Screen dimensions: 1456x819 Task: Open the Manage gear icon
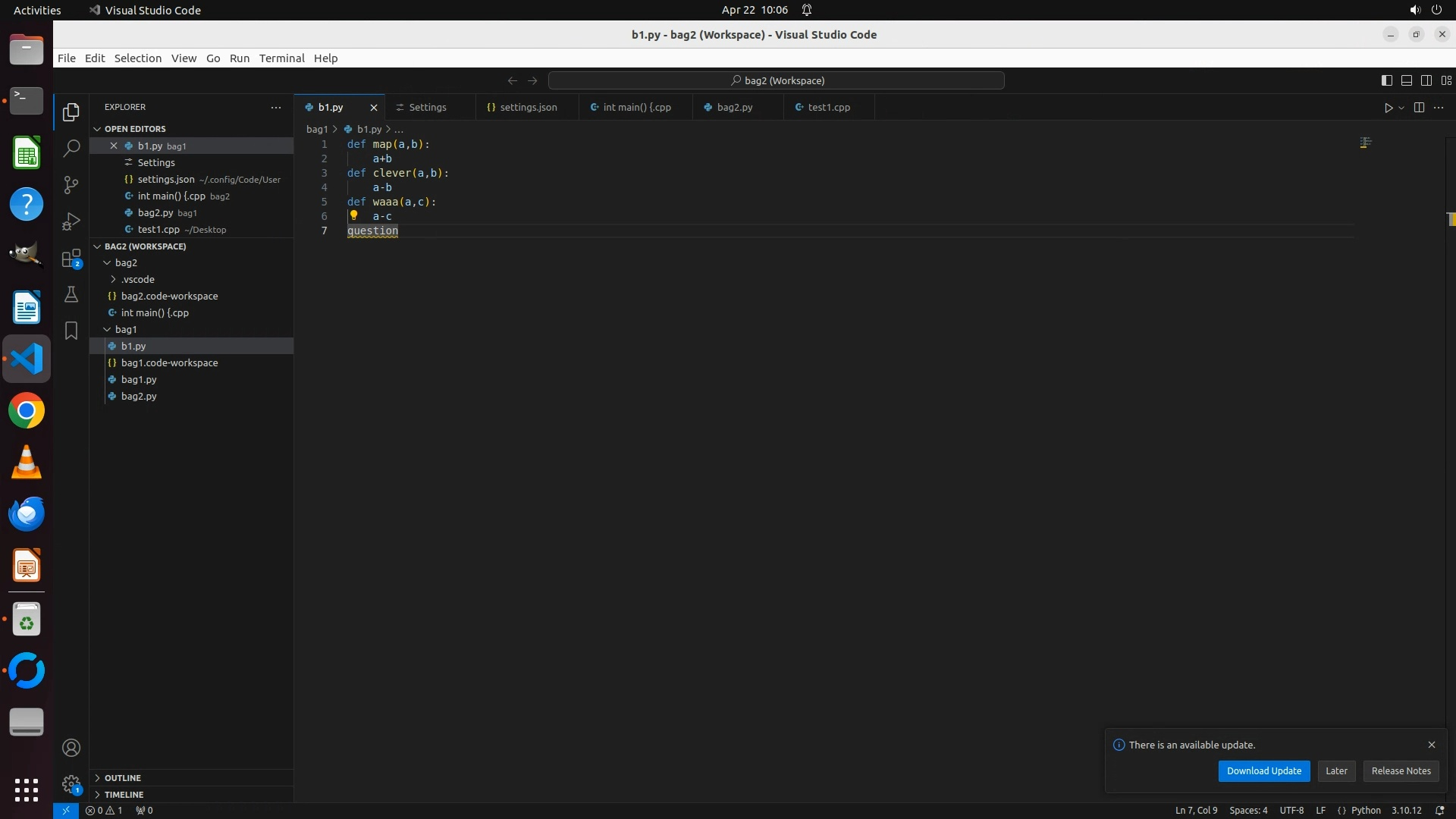tap(71, 784)
